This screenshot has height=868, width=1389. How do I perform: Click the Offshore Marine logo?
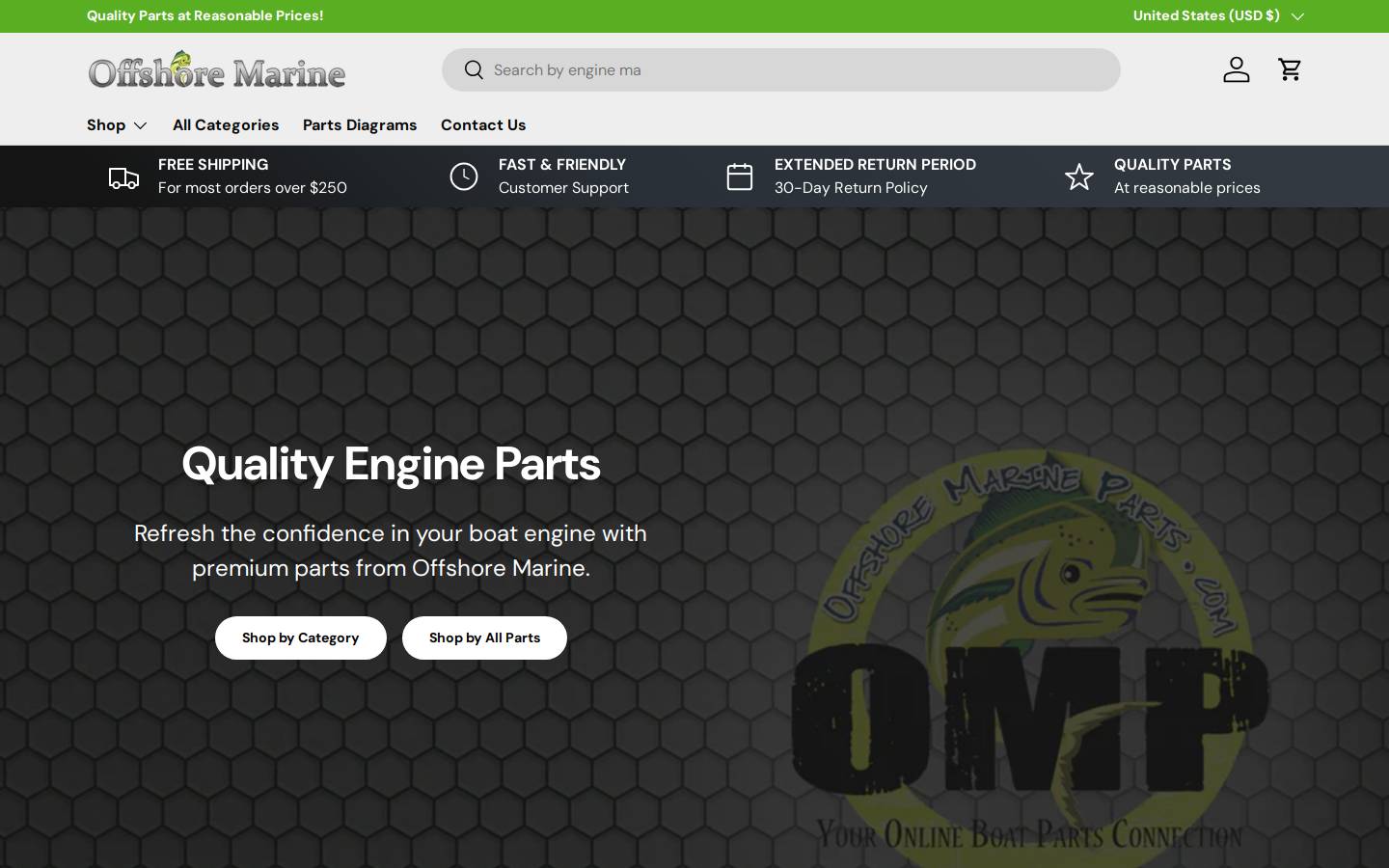(x=217, y=69)
